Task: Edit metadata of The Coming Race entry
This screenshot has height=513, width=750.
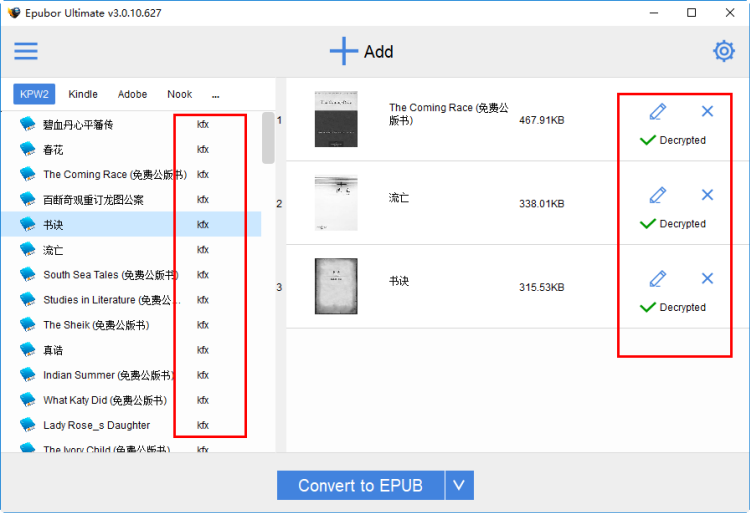Action: coord(658,111)
